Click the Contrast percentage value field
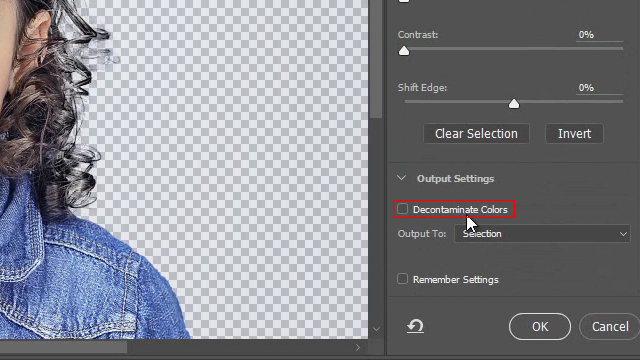The image size is (640, 360). (599, 35)
